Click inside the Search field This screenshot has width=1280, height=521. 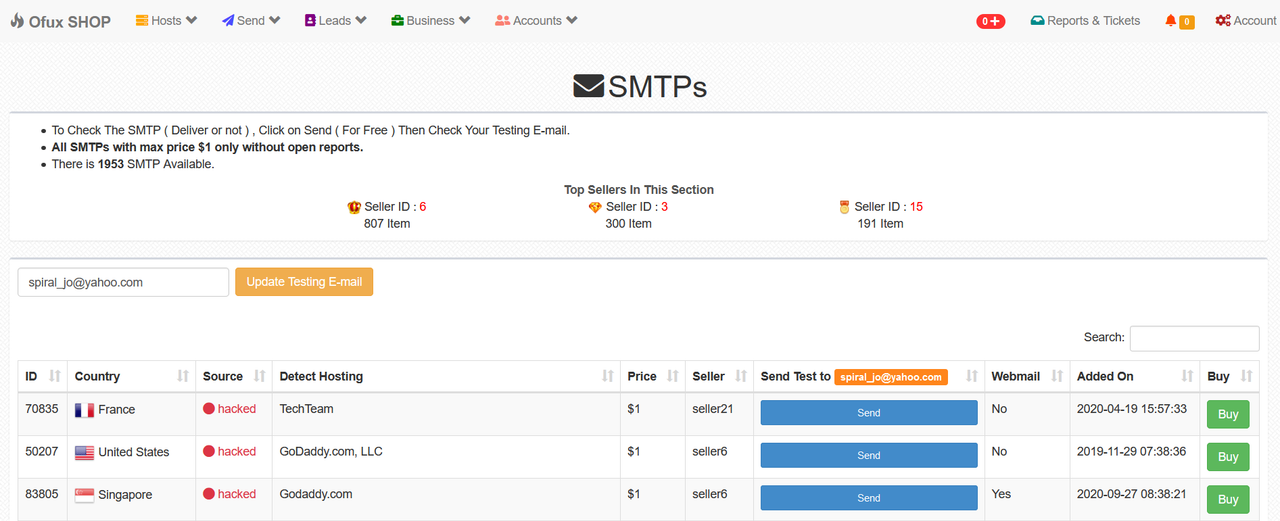(x=1194, y=338)
